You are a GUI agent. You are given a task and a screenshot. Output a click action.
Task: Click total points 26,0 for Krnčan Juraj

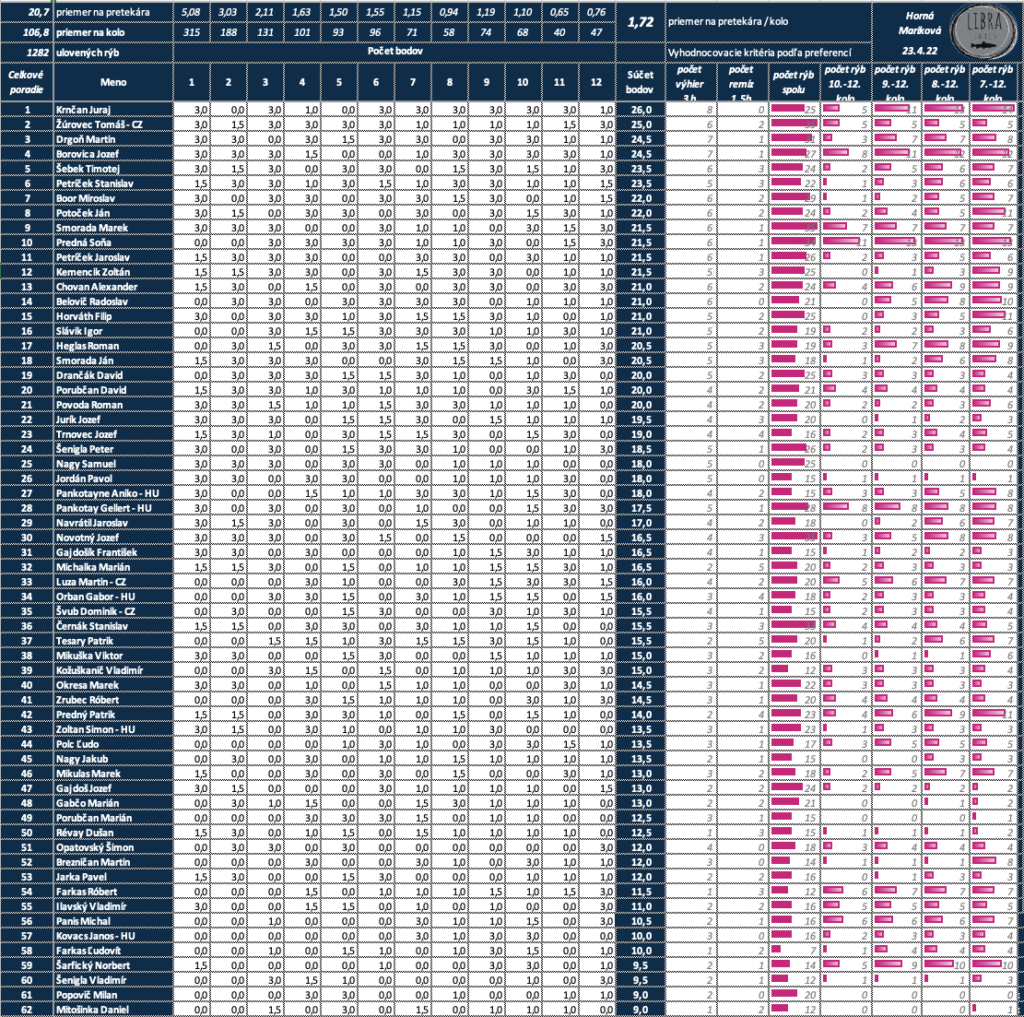640,110
